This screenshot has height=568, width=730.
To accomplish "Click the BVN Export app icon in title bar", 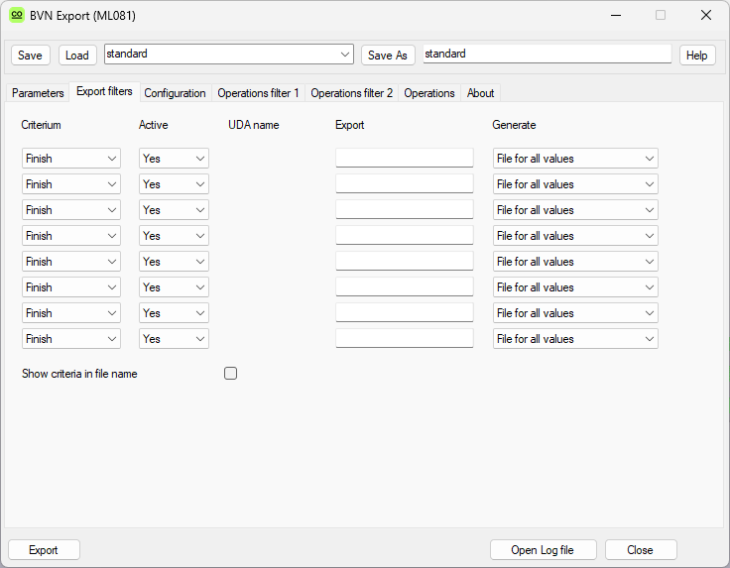I will coord(17,15).
